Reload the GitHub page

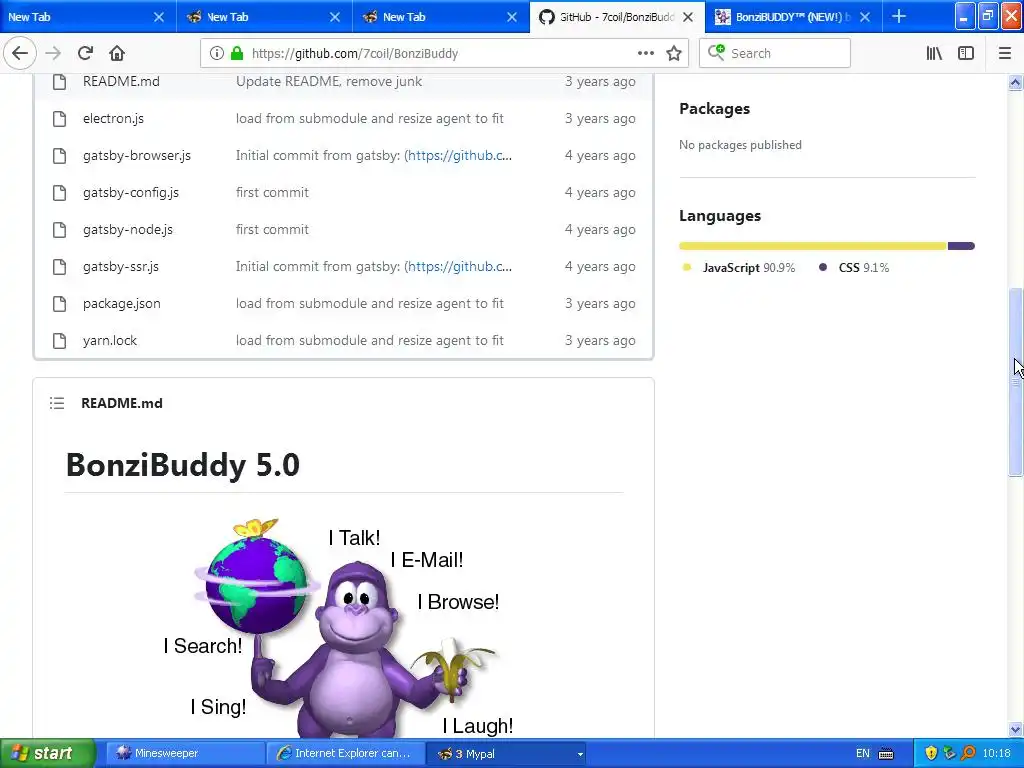coord(85,53)
